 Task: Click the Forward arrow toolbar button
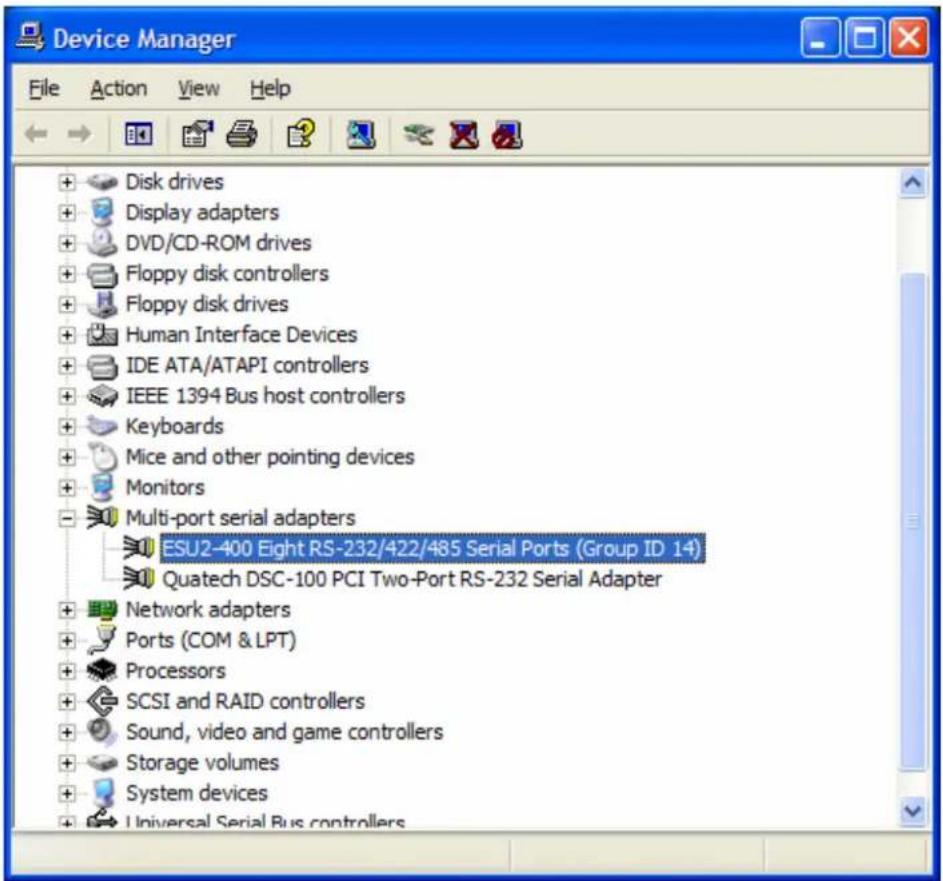pyautogui.click(x=79, y=134)
